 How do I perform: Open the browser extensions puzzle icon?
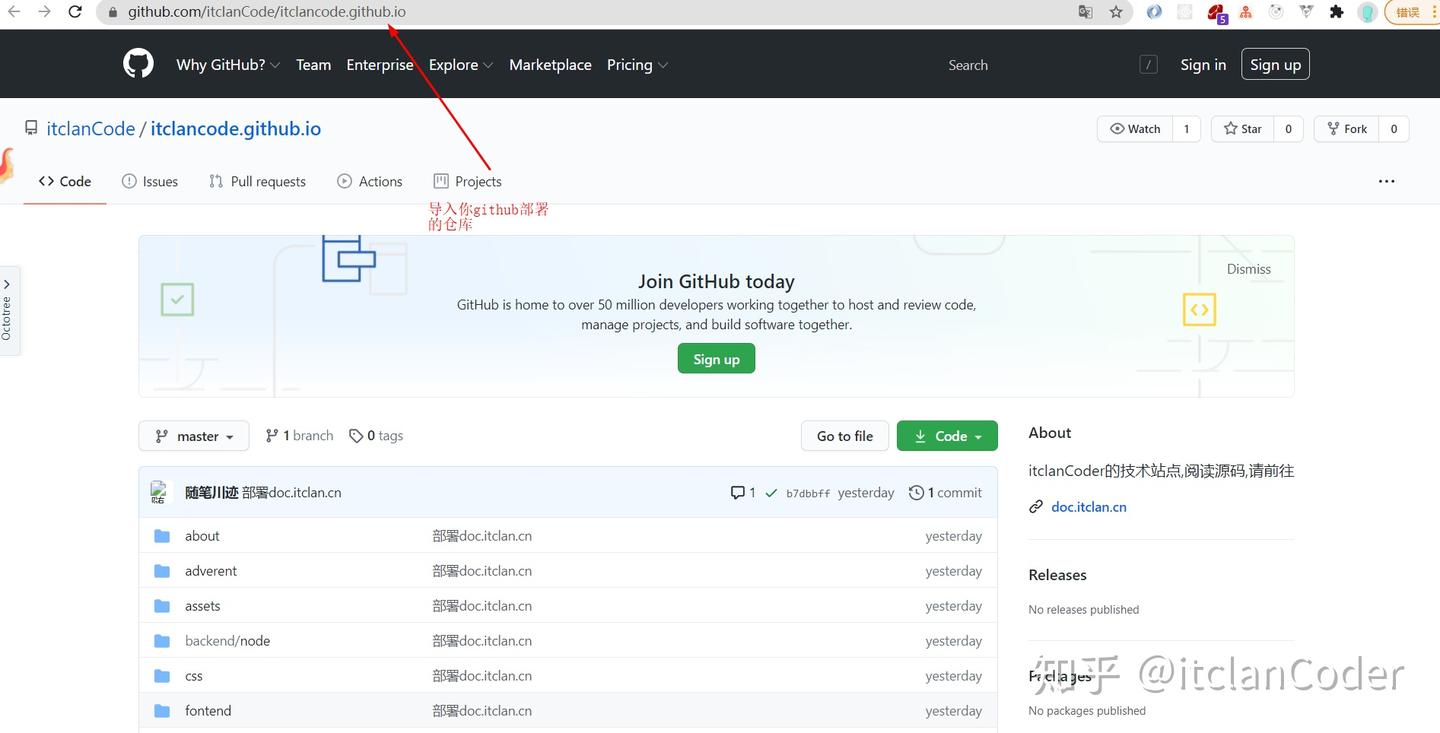pyautogui.click(x=1337, y=12)
